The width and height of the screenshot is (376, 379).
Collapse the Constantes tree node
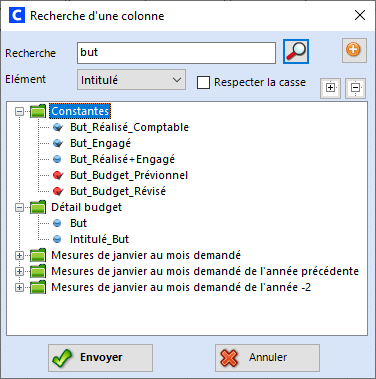(x=19, y=111)
